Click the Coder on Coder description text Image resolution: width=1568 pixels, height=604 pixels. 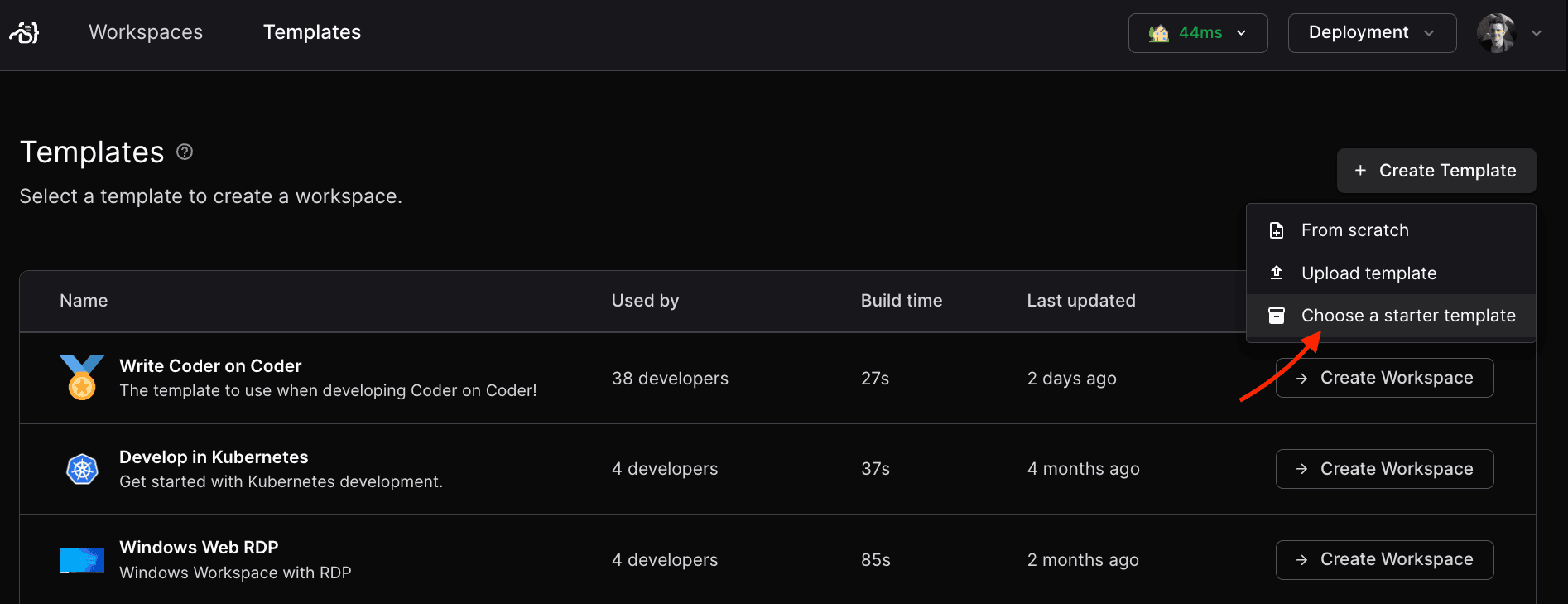(x=328, y=390)
